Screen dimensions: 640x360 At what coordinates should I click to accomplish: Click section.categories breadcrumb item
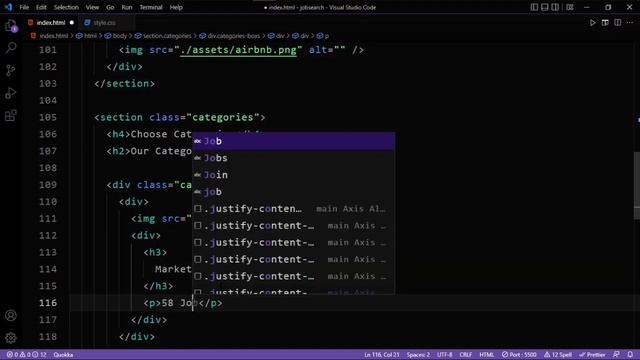[167, 36]
